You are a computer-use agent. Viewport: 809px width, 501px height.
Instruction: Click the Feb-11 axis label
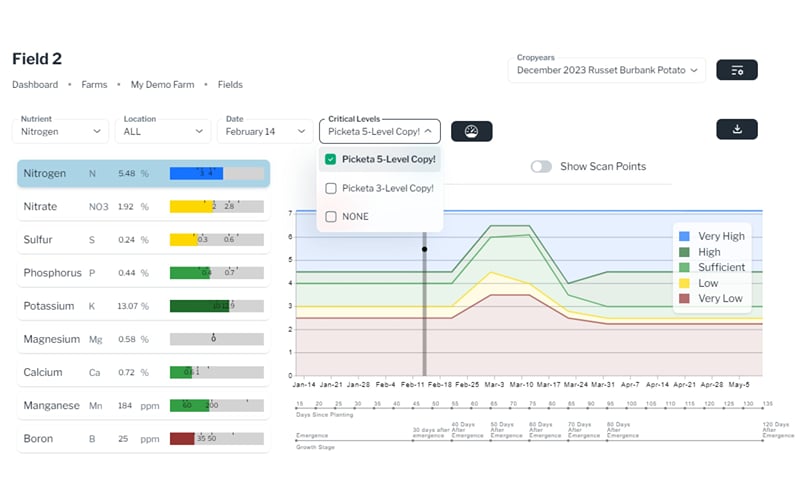click(x=412, y=385)
